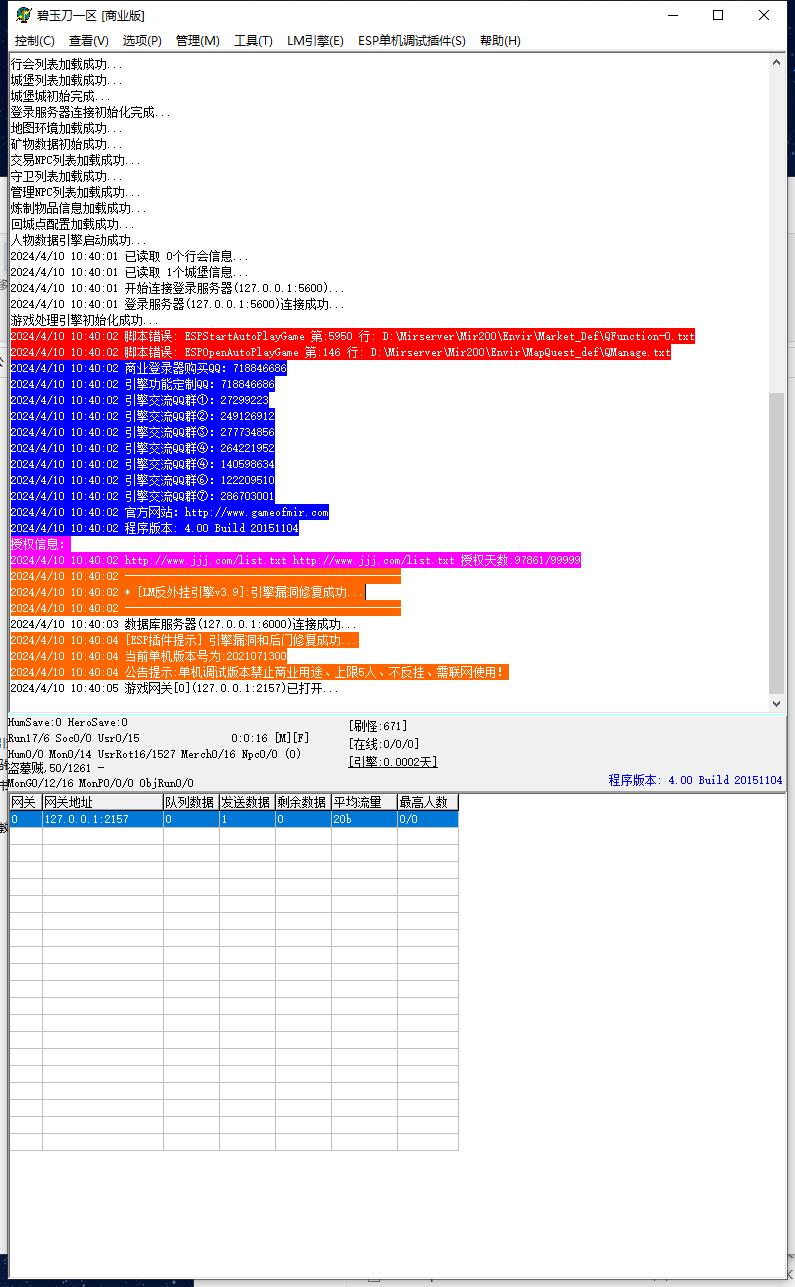Click the 网关地址 column header
The height and width of the screenshot is (1287, 795).
(x=102, y=802)
